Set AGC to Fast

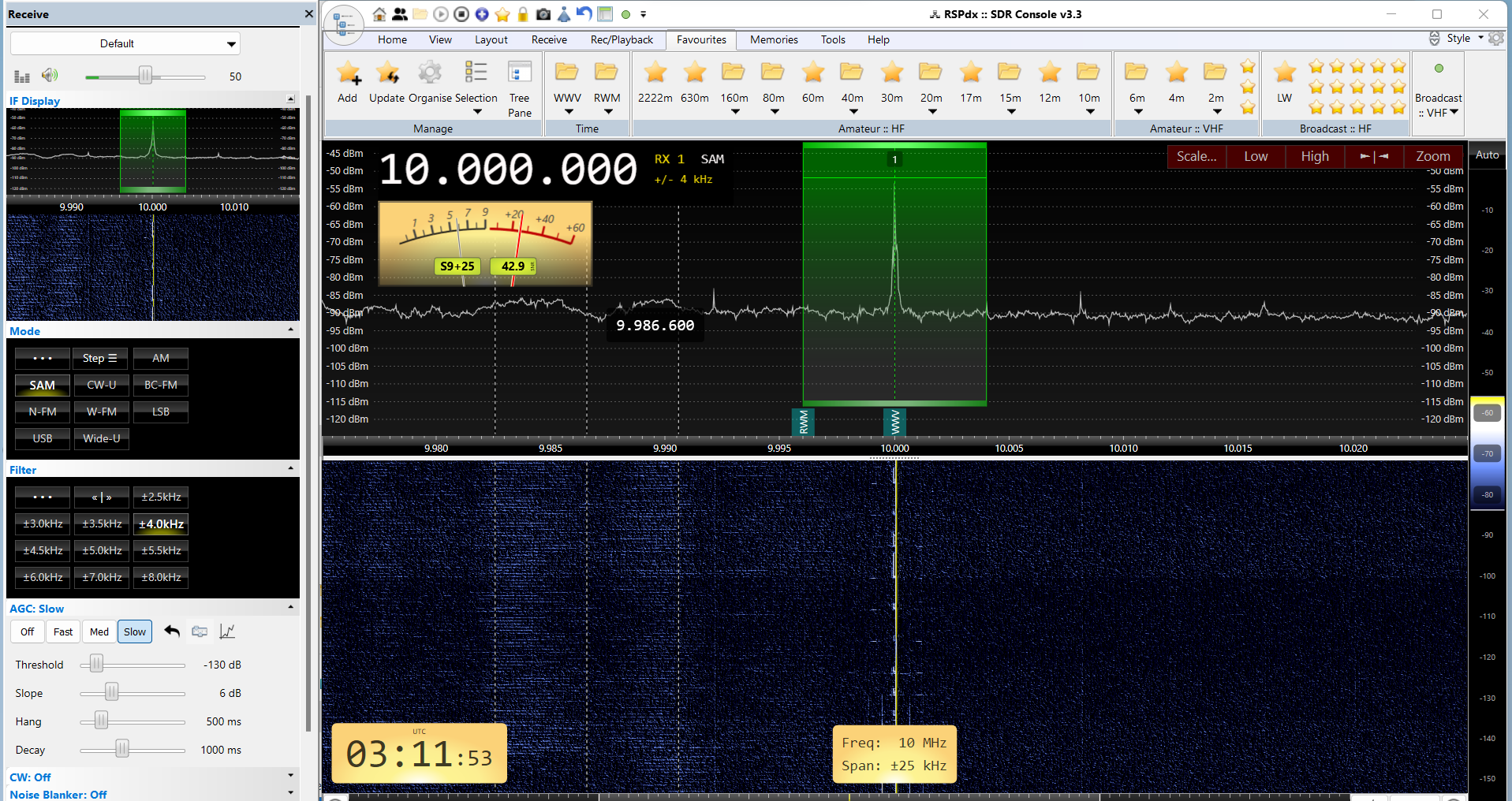point(63,631)
